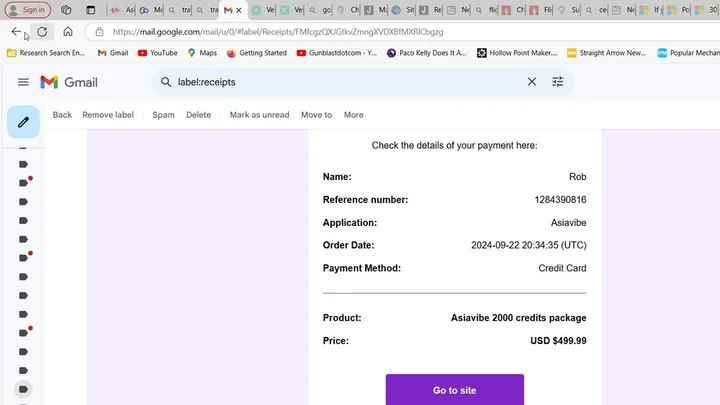Open the search options filter icon
720x405 pixels.
pos(557,82)
